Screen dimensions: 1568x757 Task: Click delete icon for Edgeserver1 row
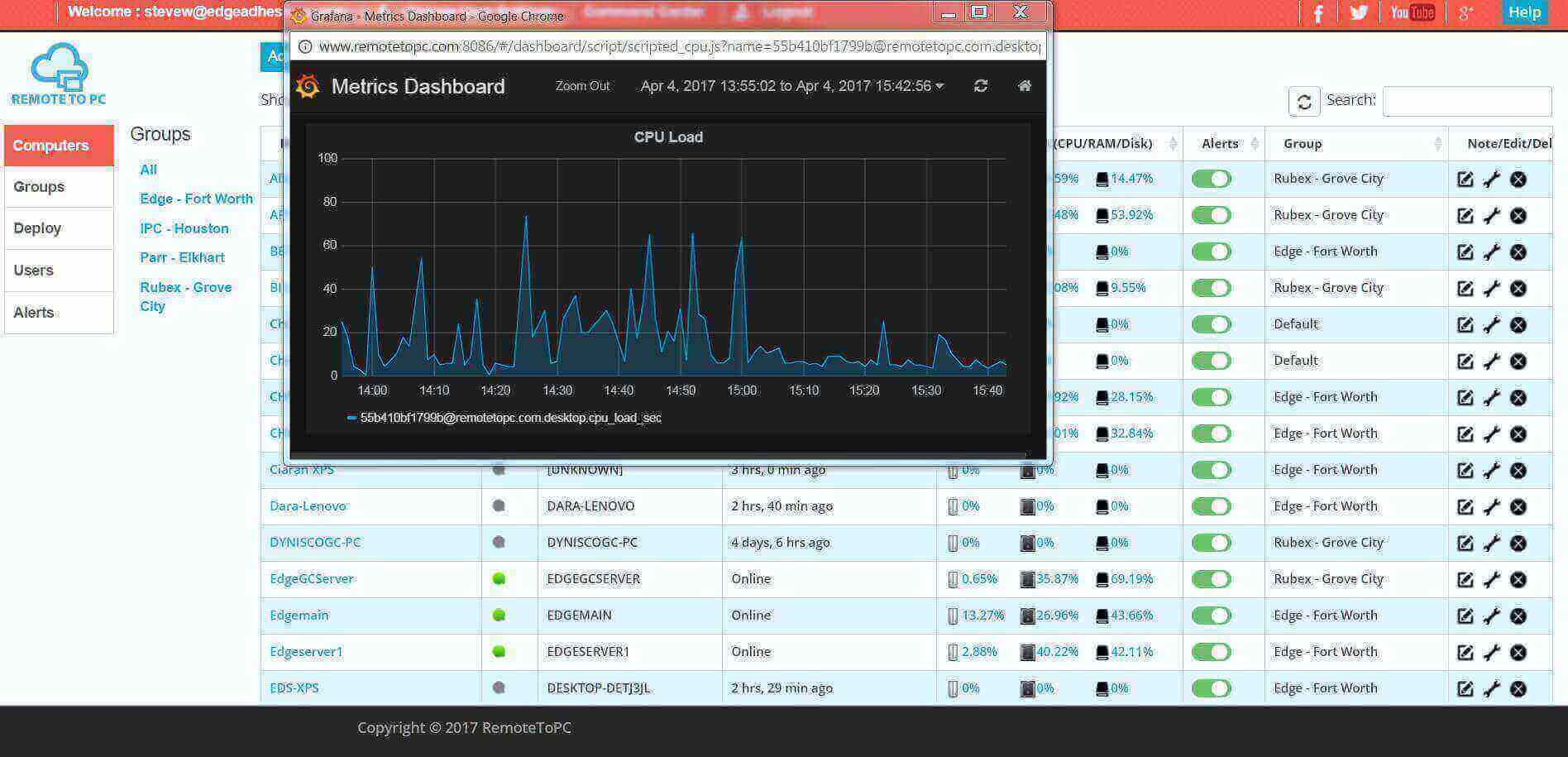pyautogui.click(x=1518, y=652)
